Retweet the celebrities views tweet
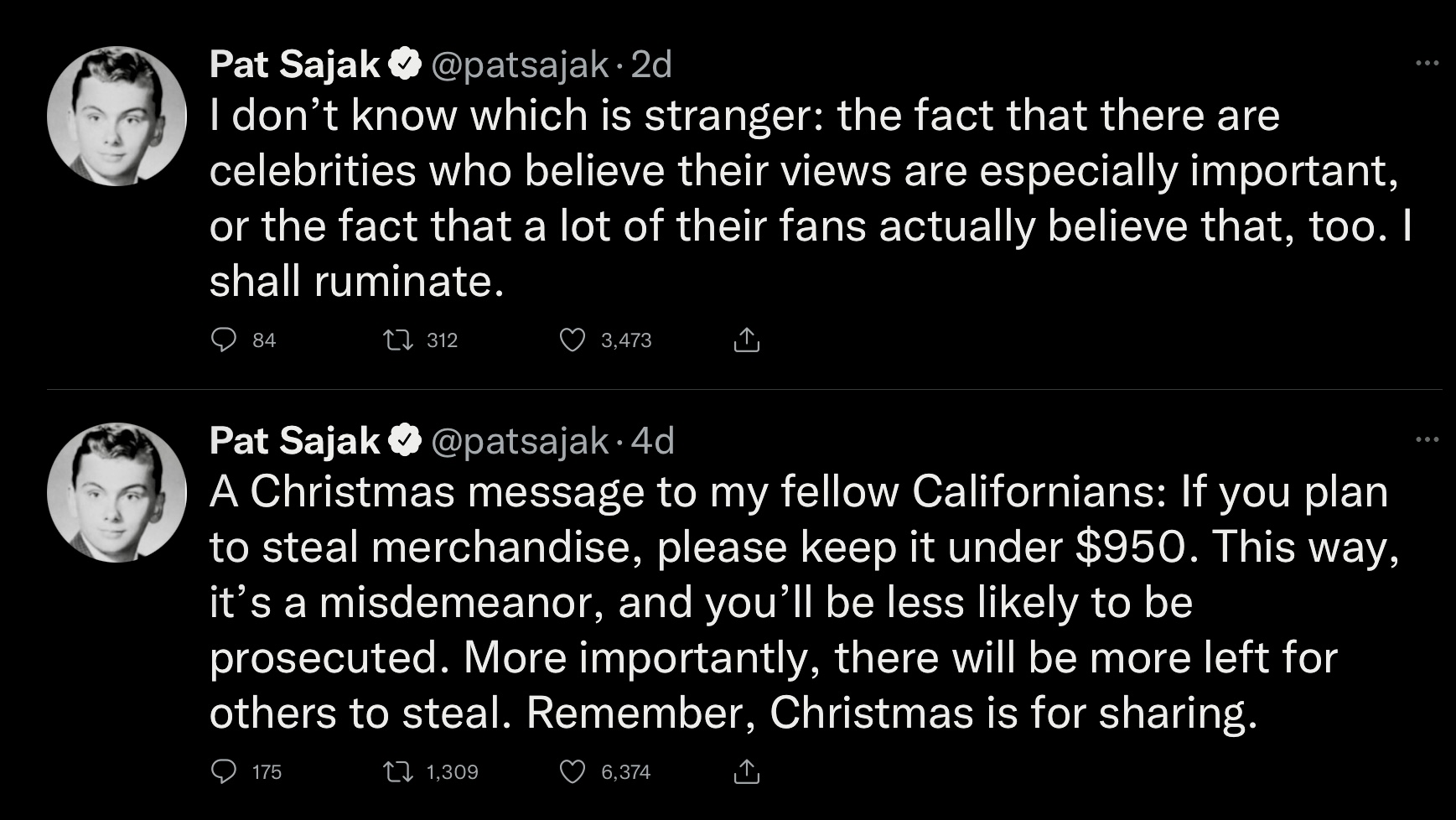This screenshot has height=820, width=1456. click(x=397, y=340)
